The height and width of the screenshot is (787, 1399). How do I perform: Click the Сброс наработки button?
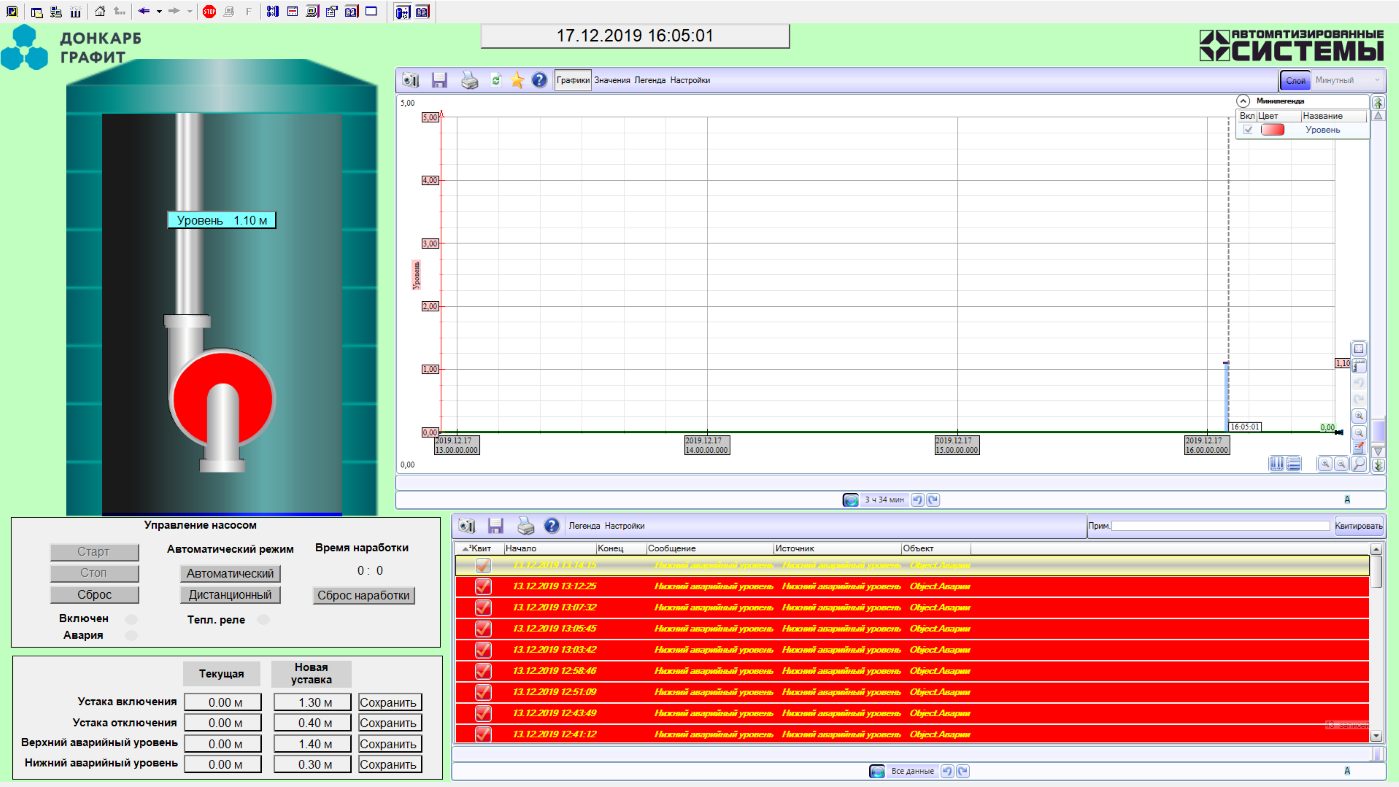pos(363,595)
